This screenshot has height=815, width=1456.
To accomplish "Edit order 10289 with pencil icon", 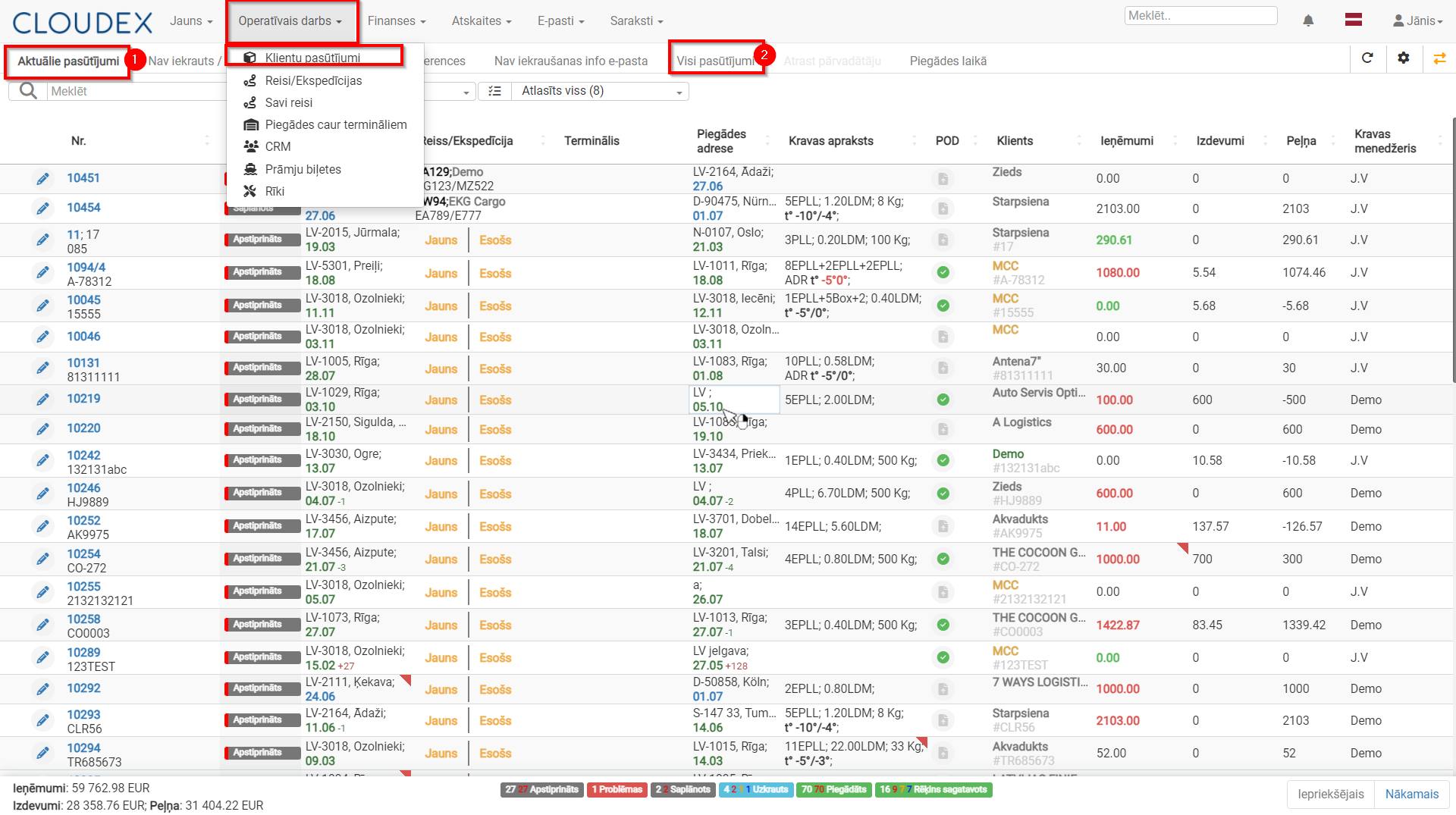I will point(43,657).
